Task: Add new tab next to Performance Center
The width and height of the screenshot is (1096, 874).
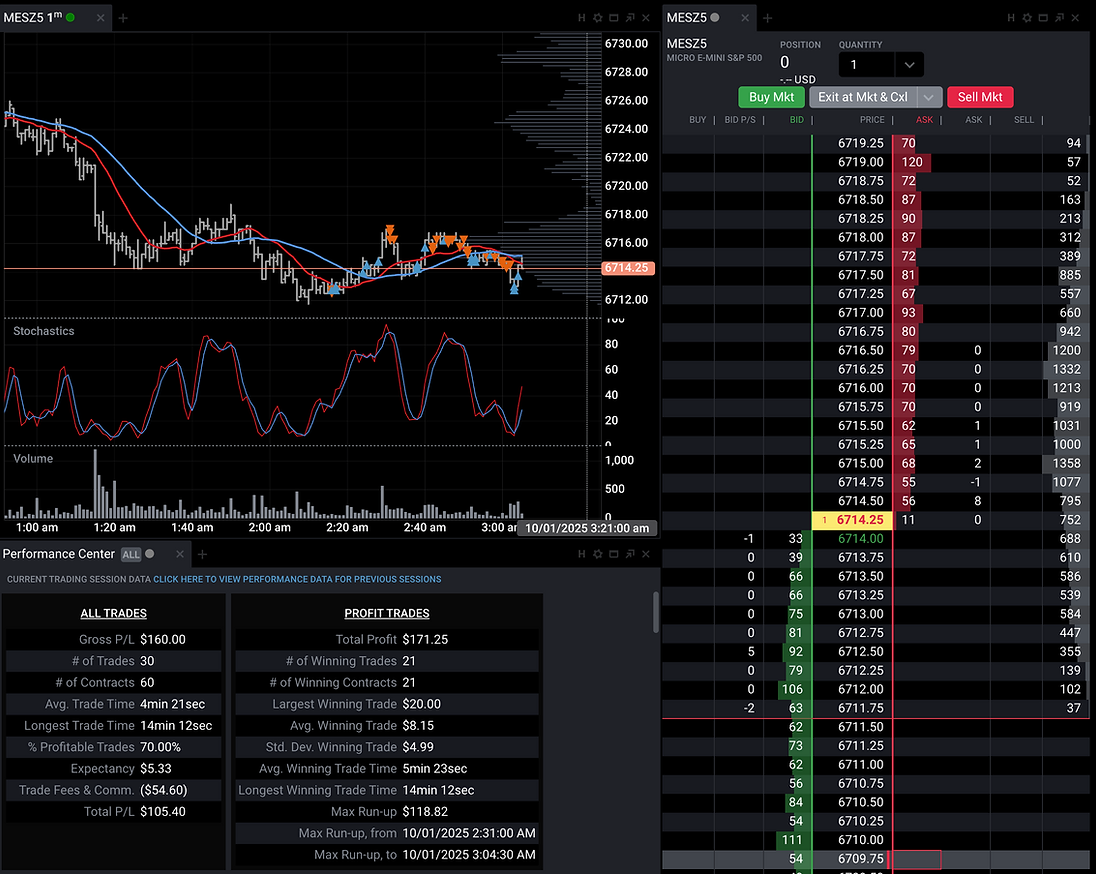Action: [x=202, y=554]
